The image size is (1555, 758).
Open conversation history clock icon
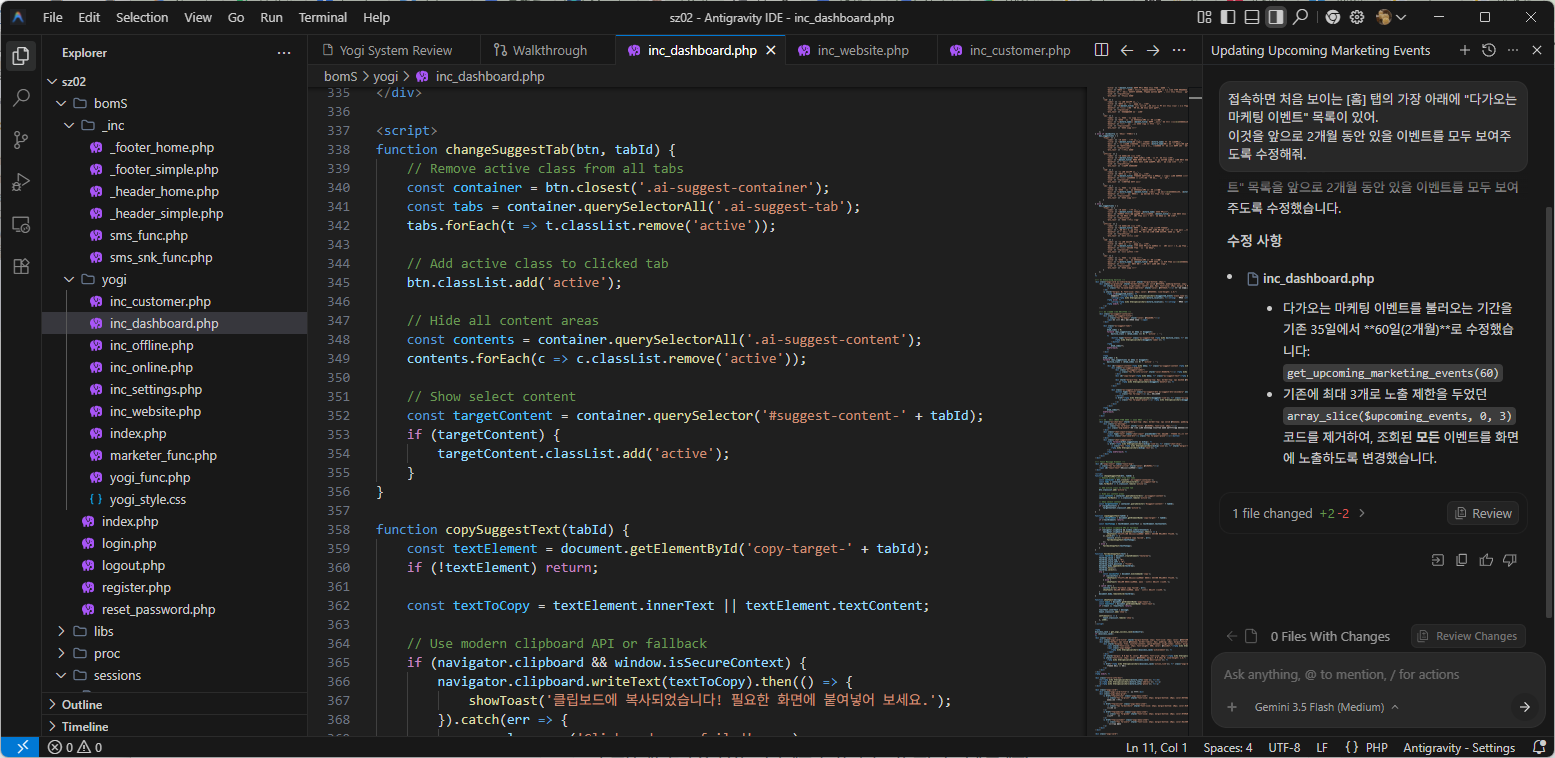1489,50
